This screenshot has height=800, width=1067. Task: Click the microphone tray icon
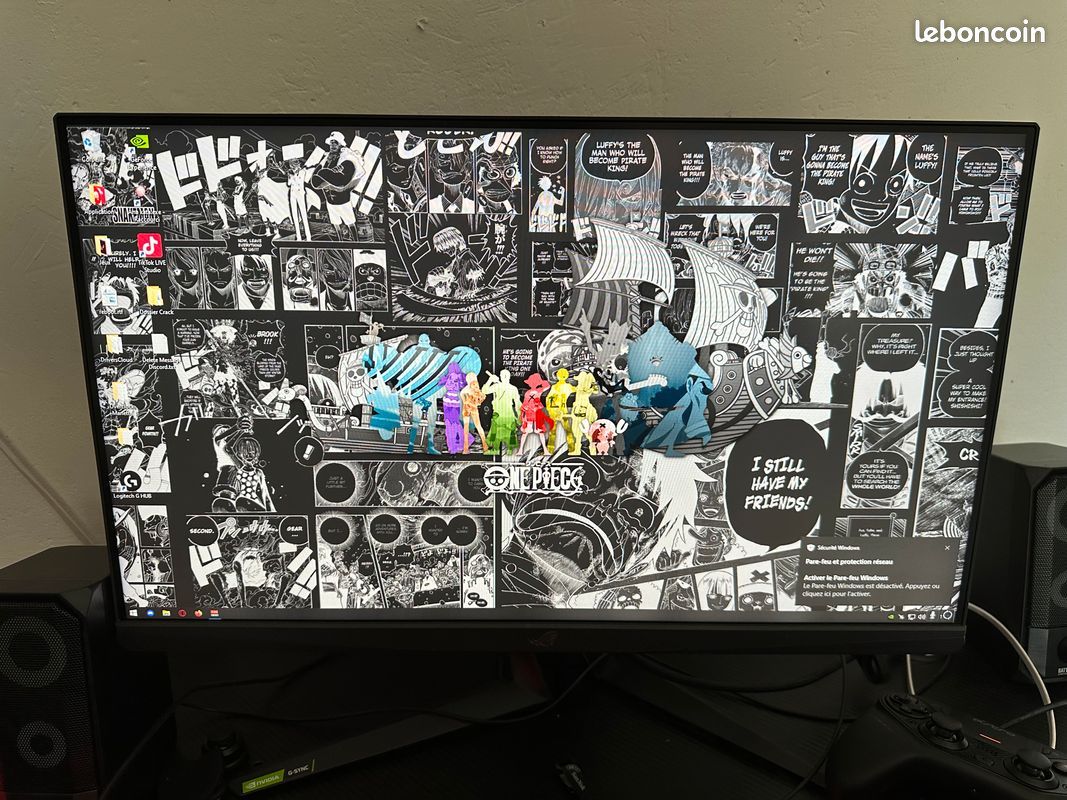[x=933, y=616]
